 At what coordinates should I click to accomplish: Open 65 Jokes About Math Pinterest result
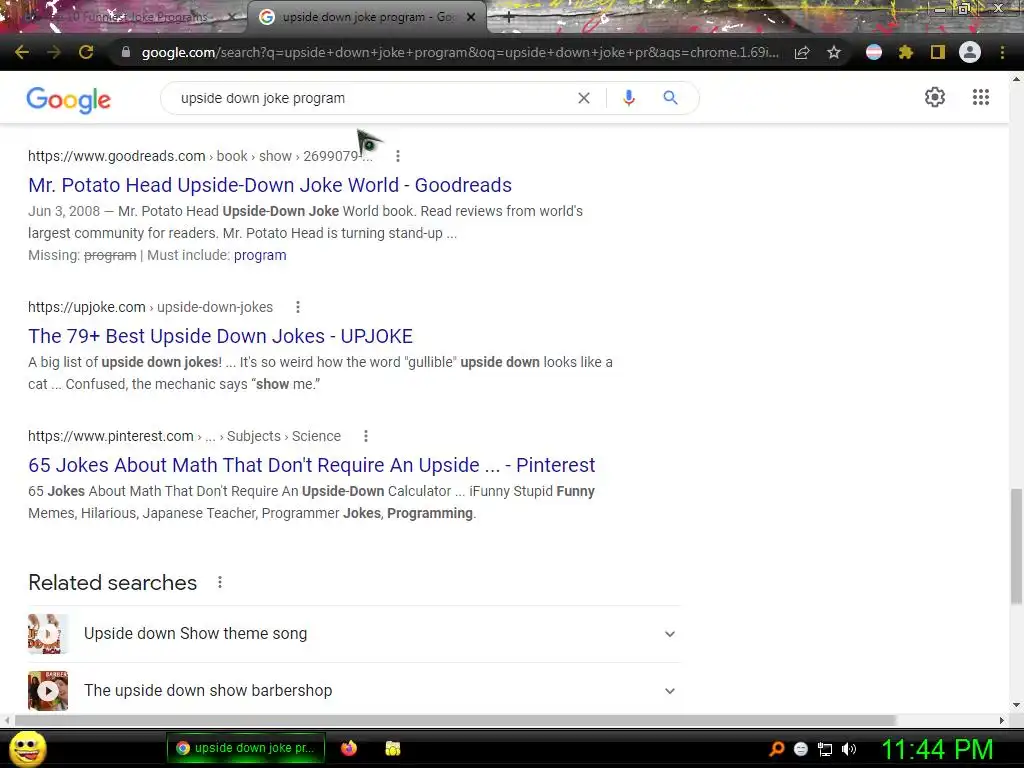tap(312, 464)
